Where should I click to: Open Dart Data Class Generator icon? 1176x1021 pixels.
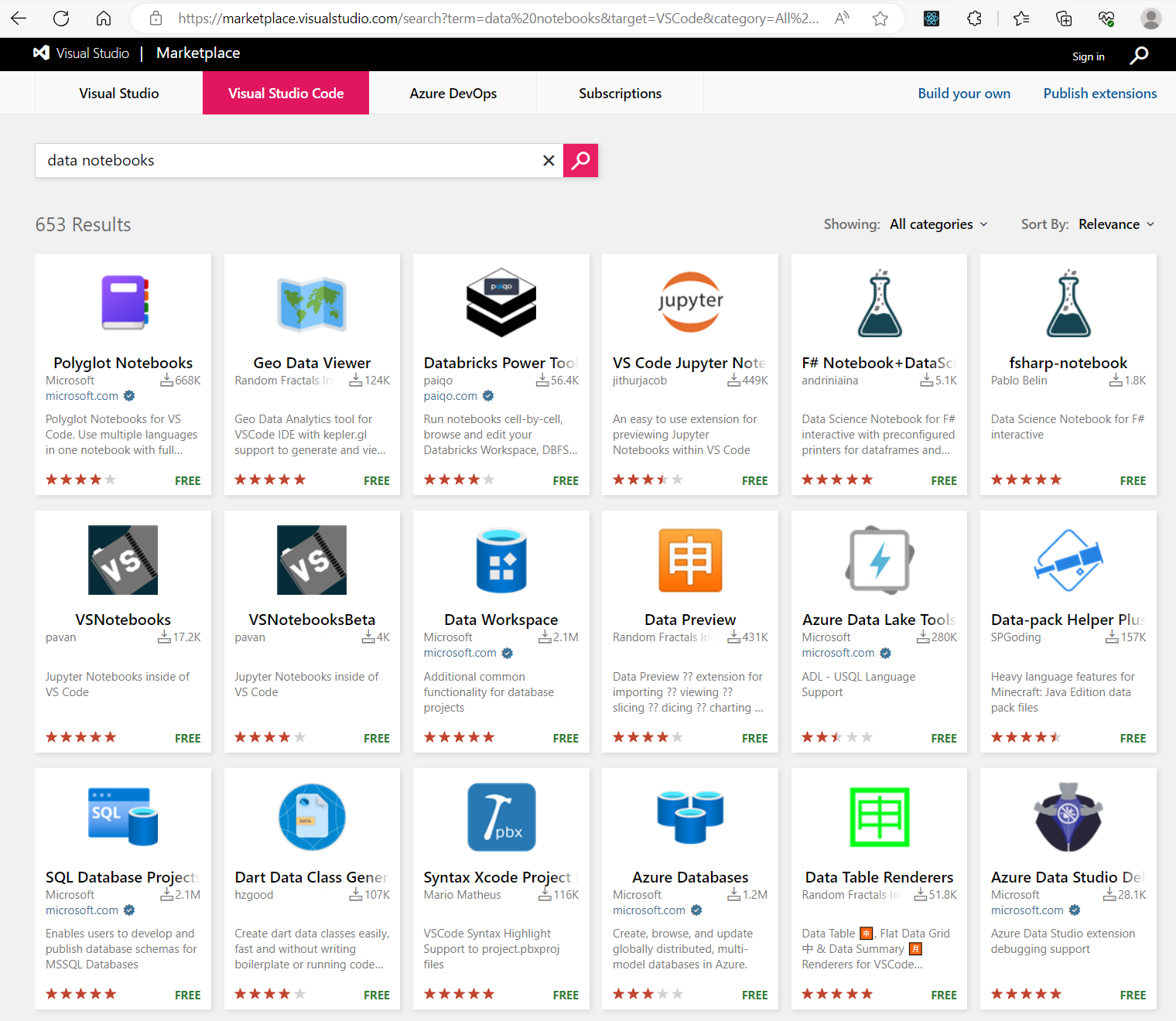[312, 817]
